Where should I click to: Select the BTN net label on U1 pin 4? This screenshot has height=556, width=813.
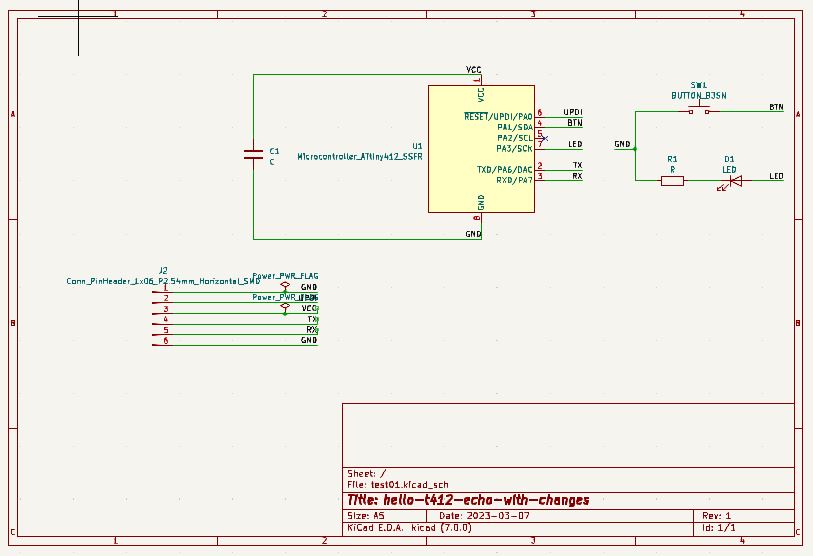pyautogui.click(x=574, y=123)
